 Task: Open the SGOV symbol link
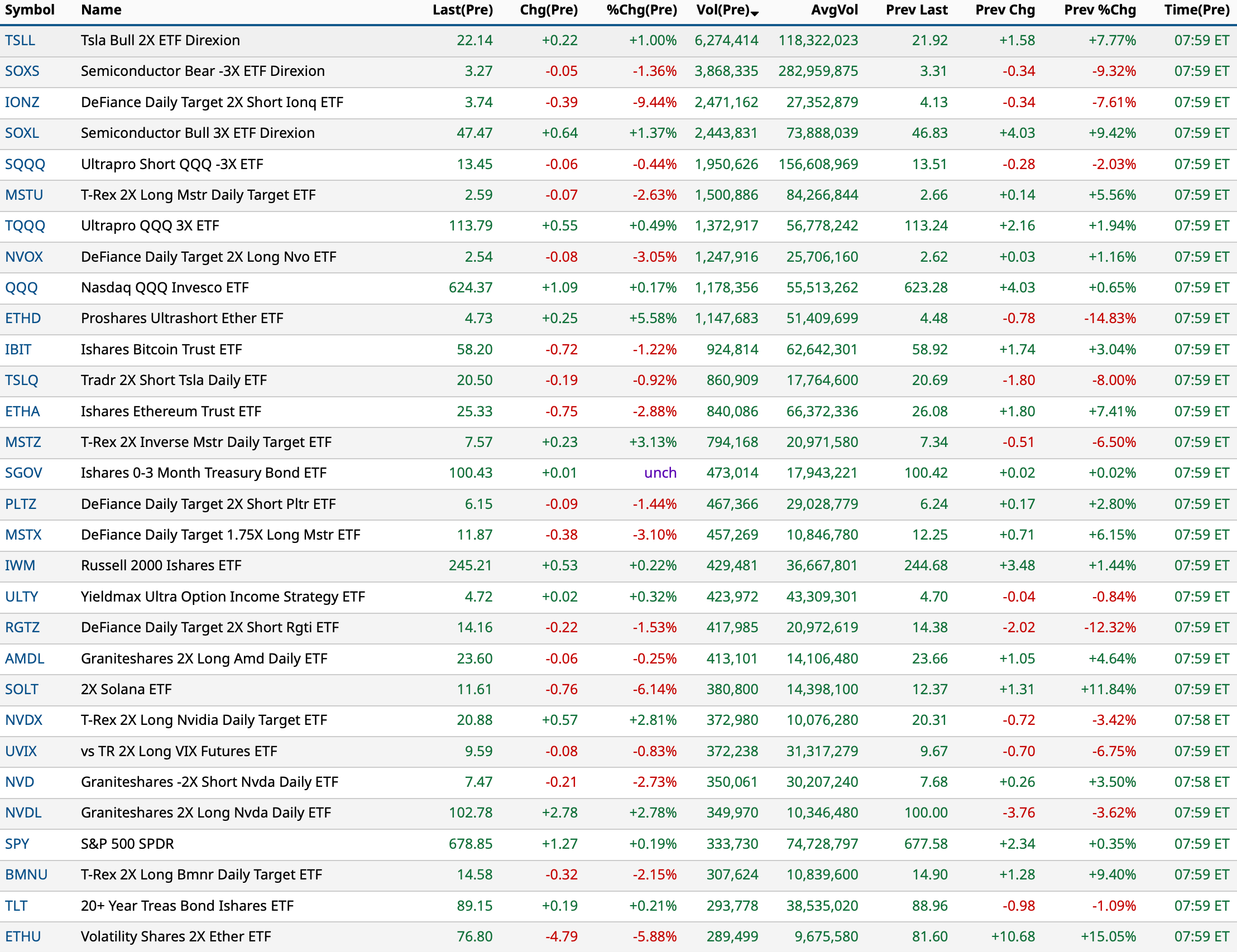coord(24,473)
